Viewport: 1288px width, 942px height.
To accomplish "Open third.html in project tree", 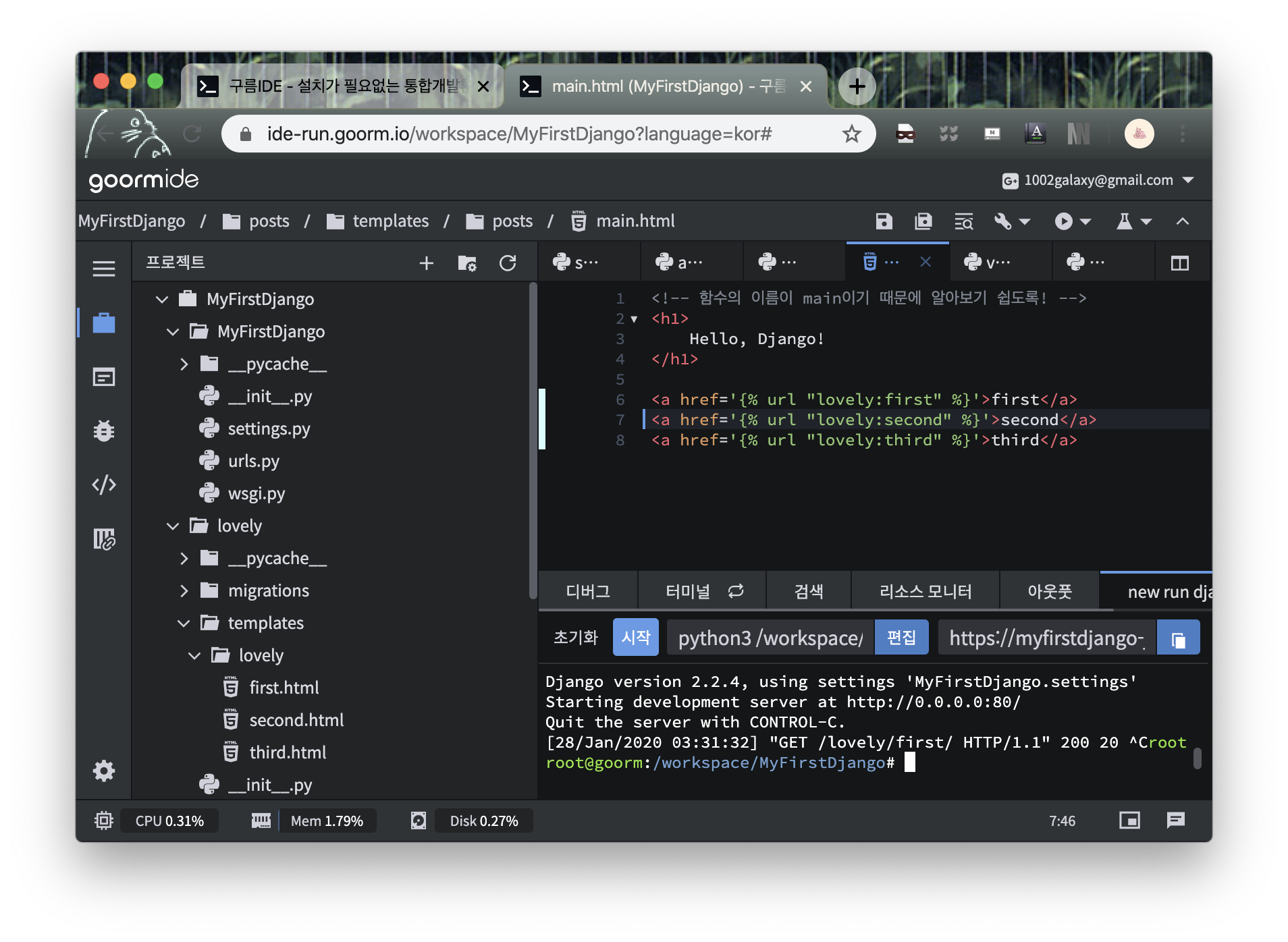I will 287,752.
